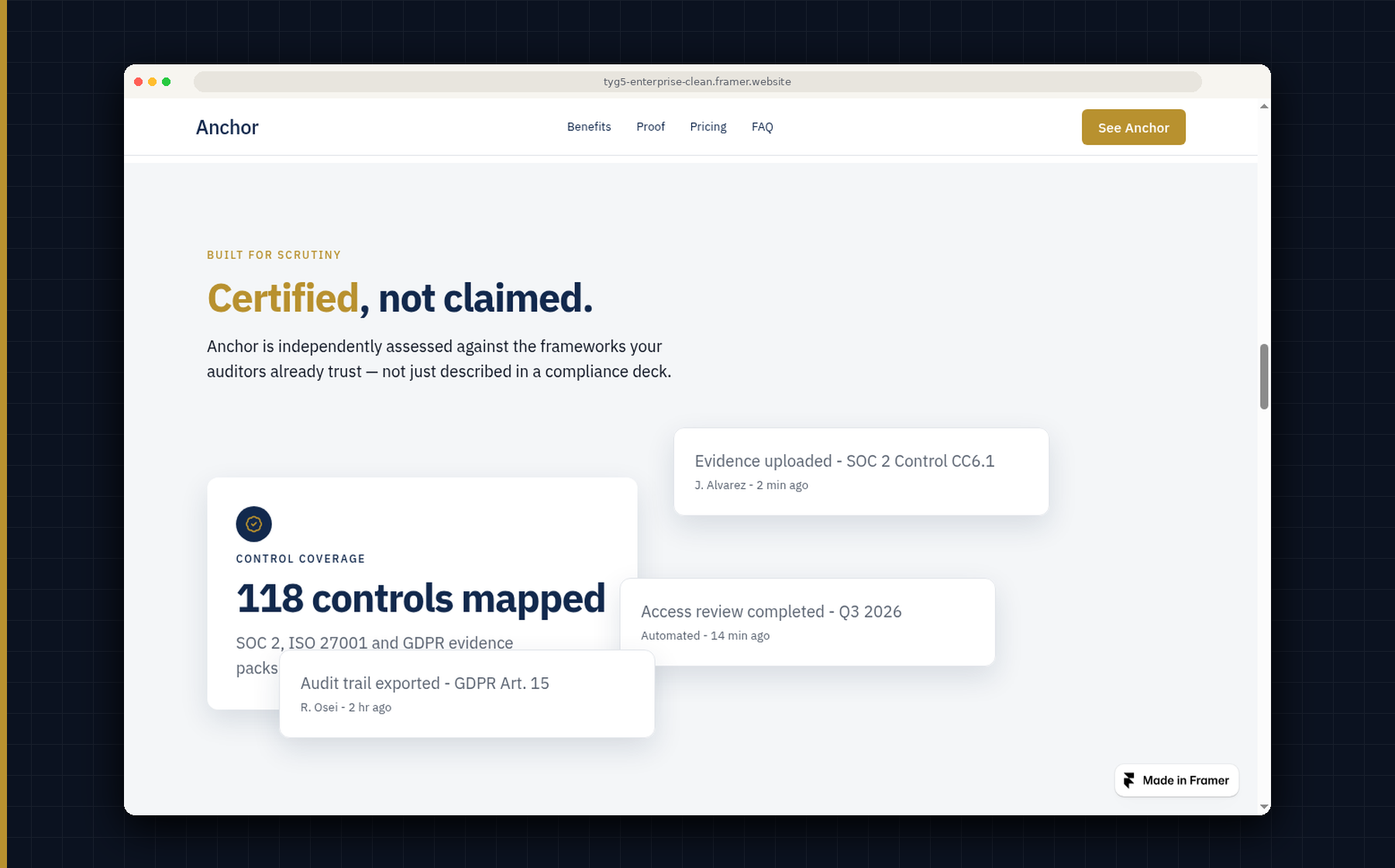Viewport: 1395px width, 868px height.
Task: Click the yellow minimize window dot
Action: coord(152,81)
